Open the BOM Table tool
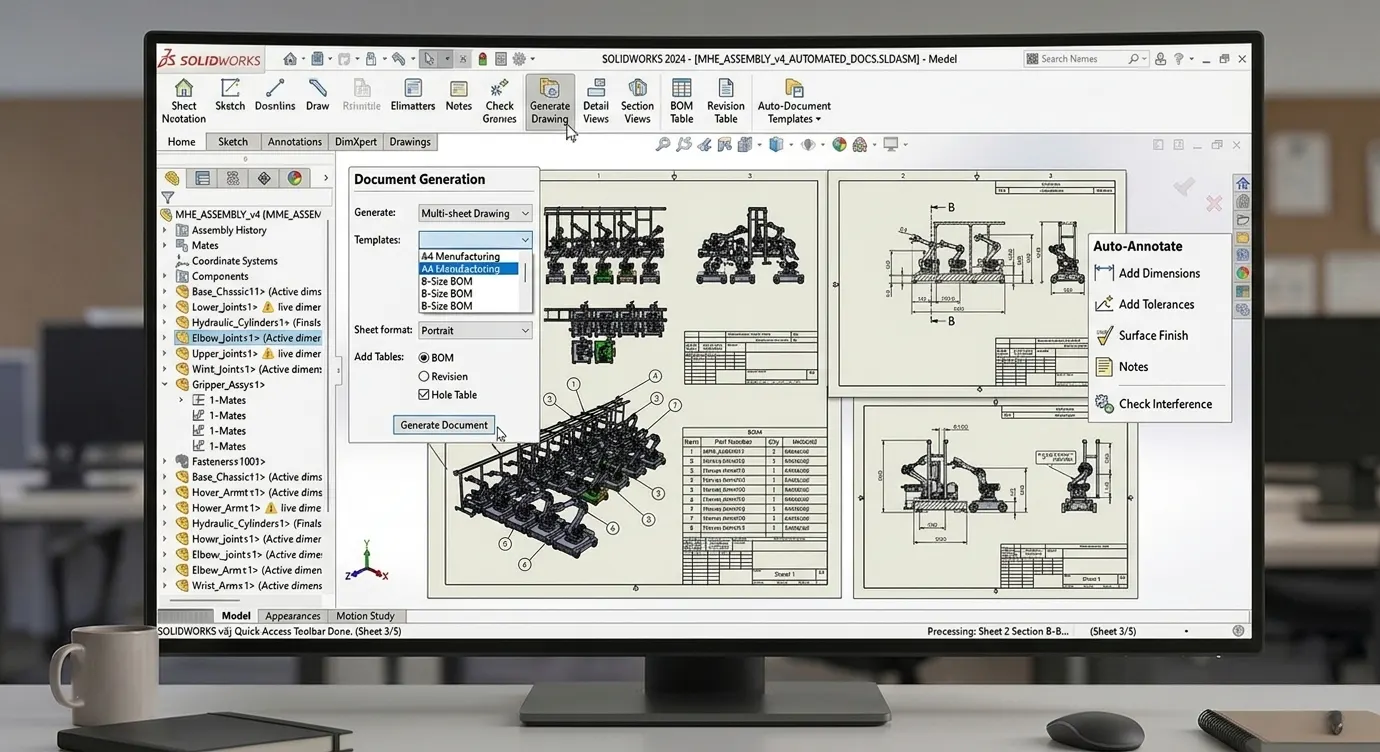Viewport: 1380px width, 752px height. [681, 101]
